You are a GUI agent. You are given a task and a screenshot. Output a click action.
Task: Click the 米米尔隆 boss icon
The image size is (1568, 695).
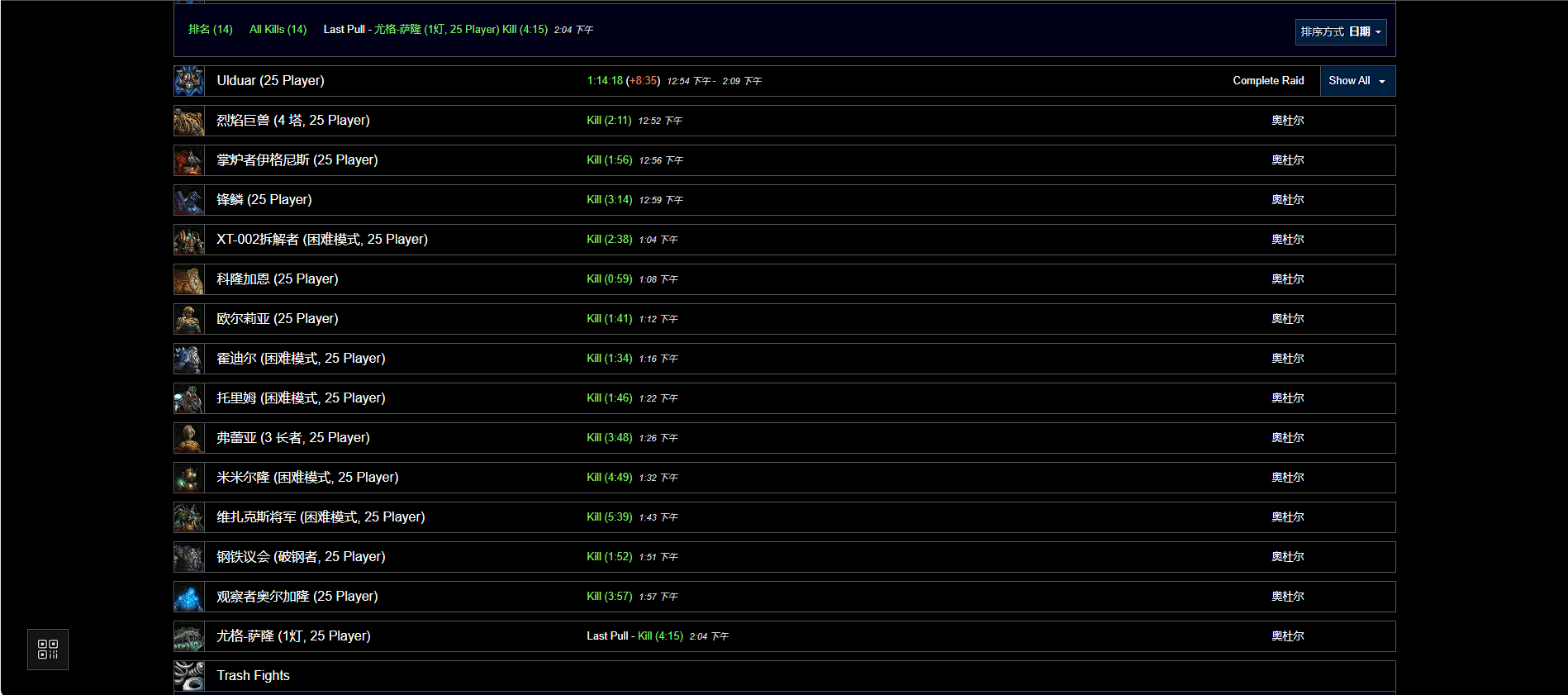[189, 478]
